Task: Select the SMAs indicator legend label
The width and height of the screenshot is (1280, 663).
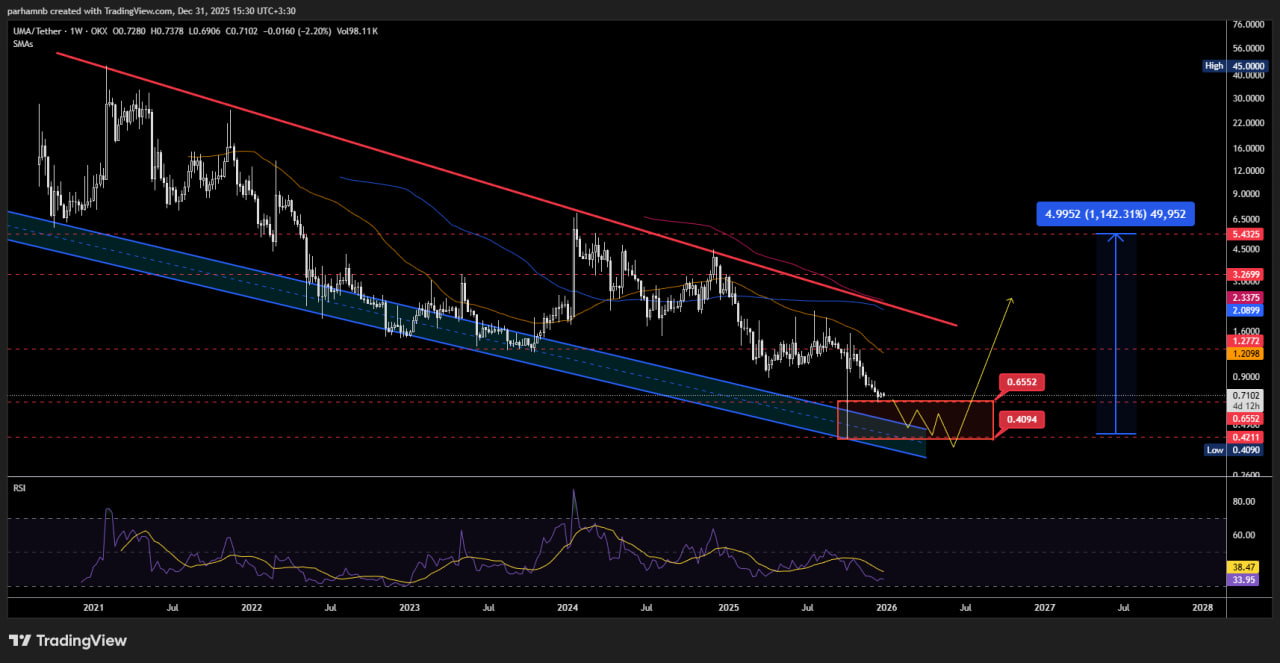Action: (23, 45)
